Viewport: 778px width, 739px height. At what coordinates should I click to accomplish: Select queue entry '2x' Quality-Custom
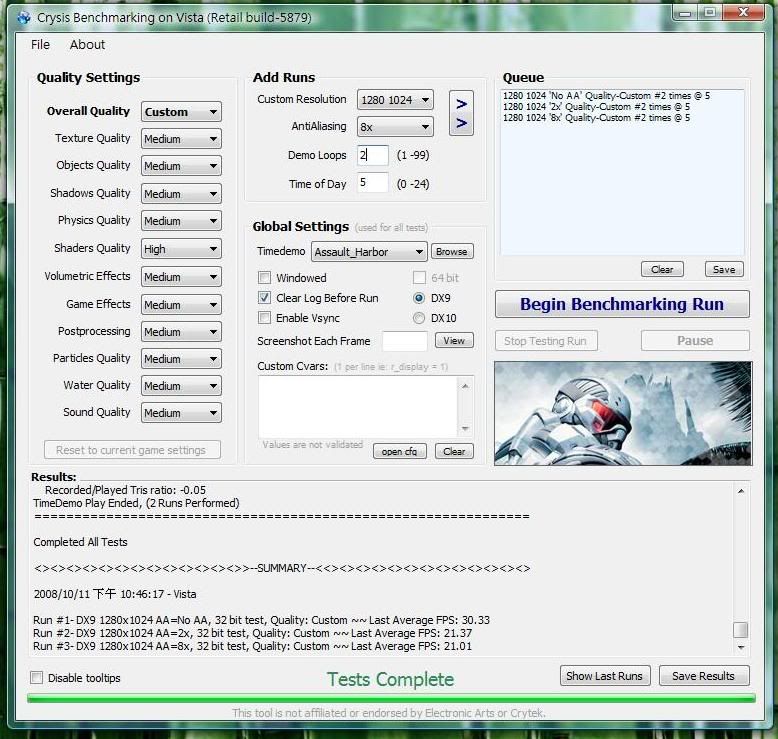coord(596,107)
